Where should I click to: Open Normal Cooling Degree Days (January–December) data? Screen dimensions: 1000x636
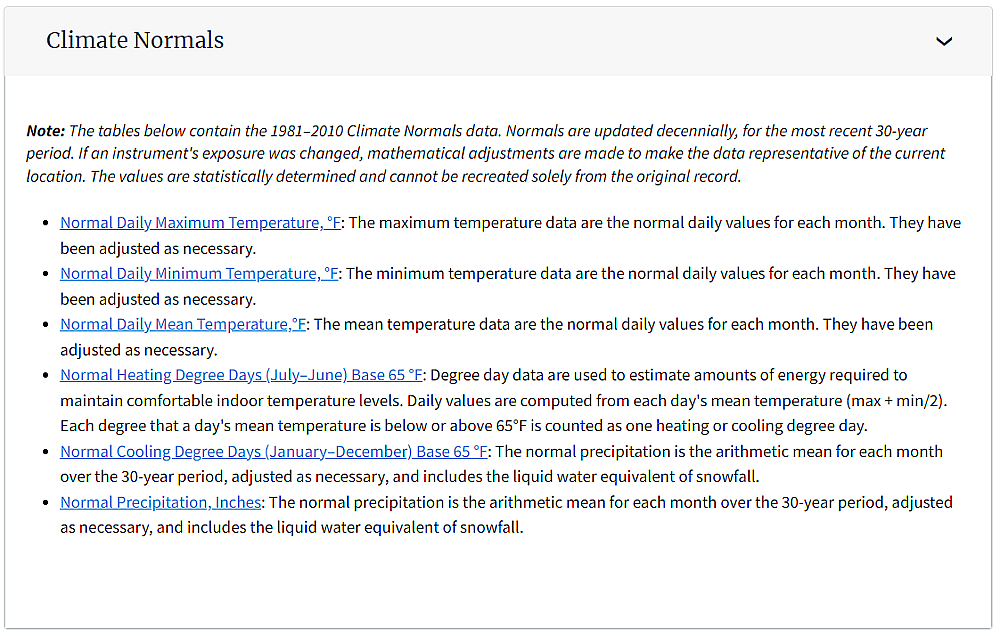tap(272, 451)
